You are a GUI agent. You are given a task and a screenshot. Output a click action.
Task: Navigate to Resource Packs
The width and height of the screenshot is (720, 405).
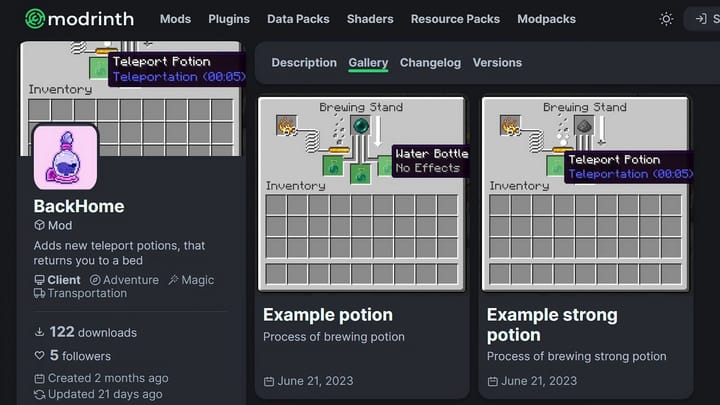point(455,19)
